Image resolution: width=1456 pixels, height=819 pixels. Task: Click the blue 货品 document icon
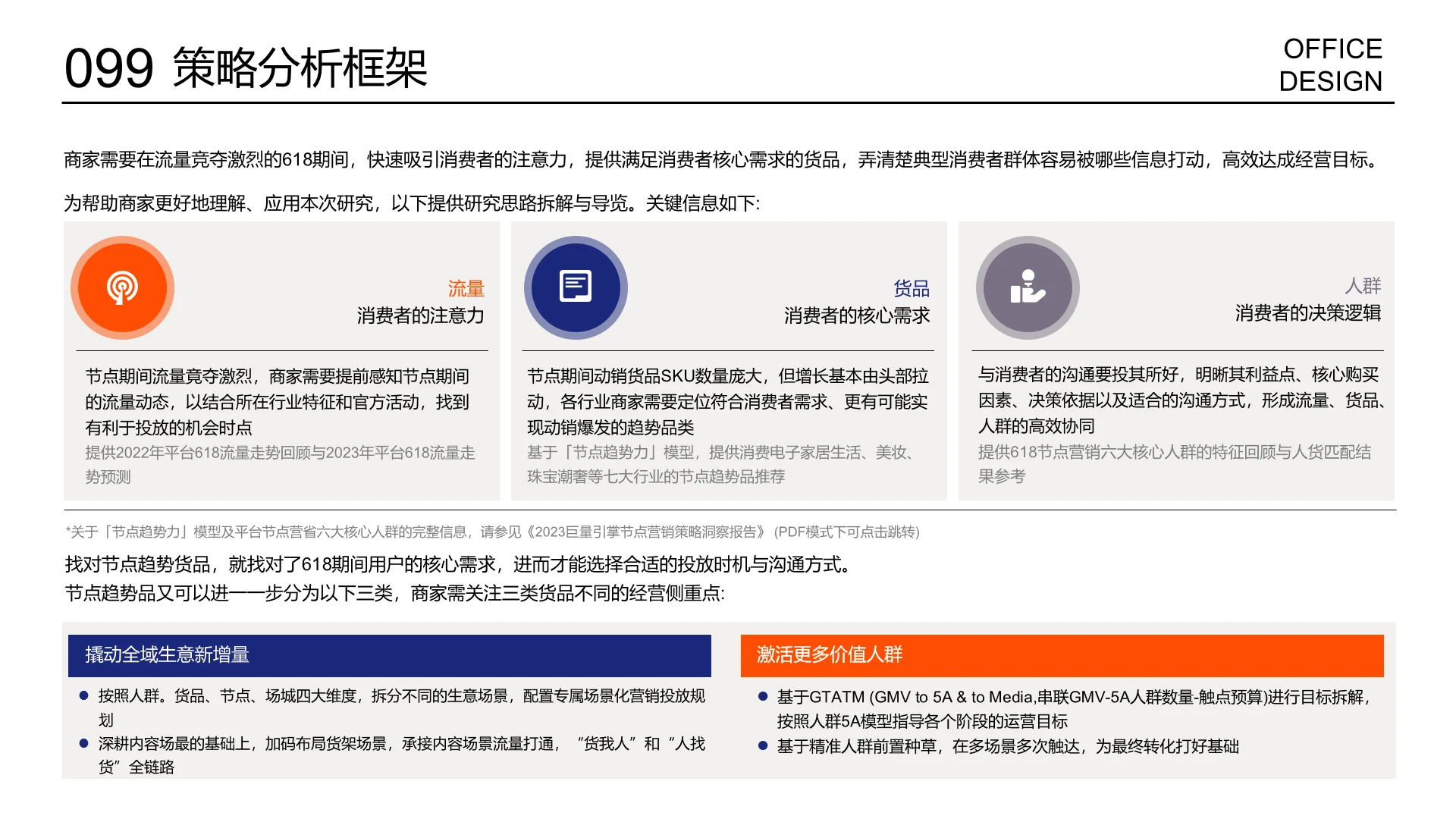click(x=575, y=288)
